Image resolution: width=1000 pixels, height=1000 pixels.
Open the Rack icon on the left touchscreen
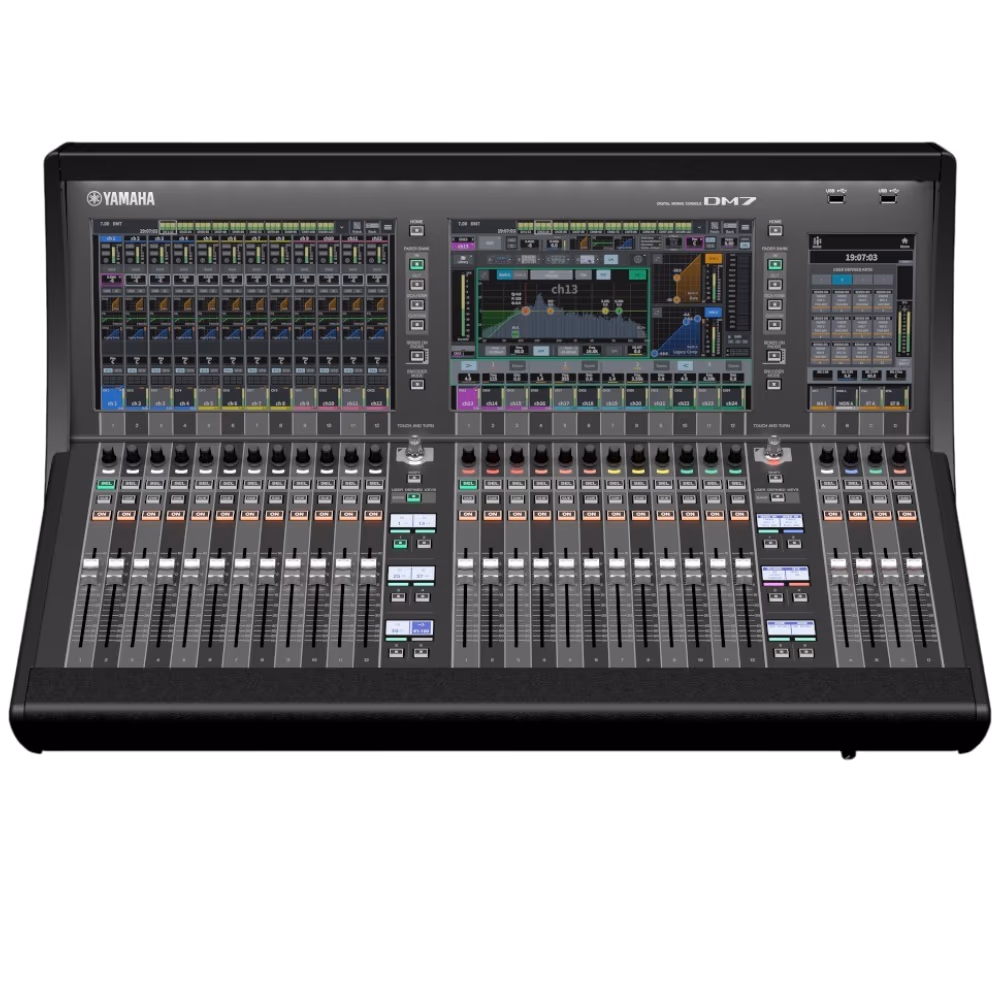click(x=372, y=227)
